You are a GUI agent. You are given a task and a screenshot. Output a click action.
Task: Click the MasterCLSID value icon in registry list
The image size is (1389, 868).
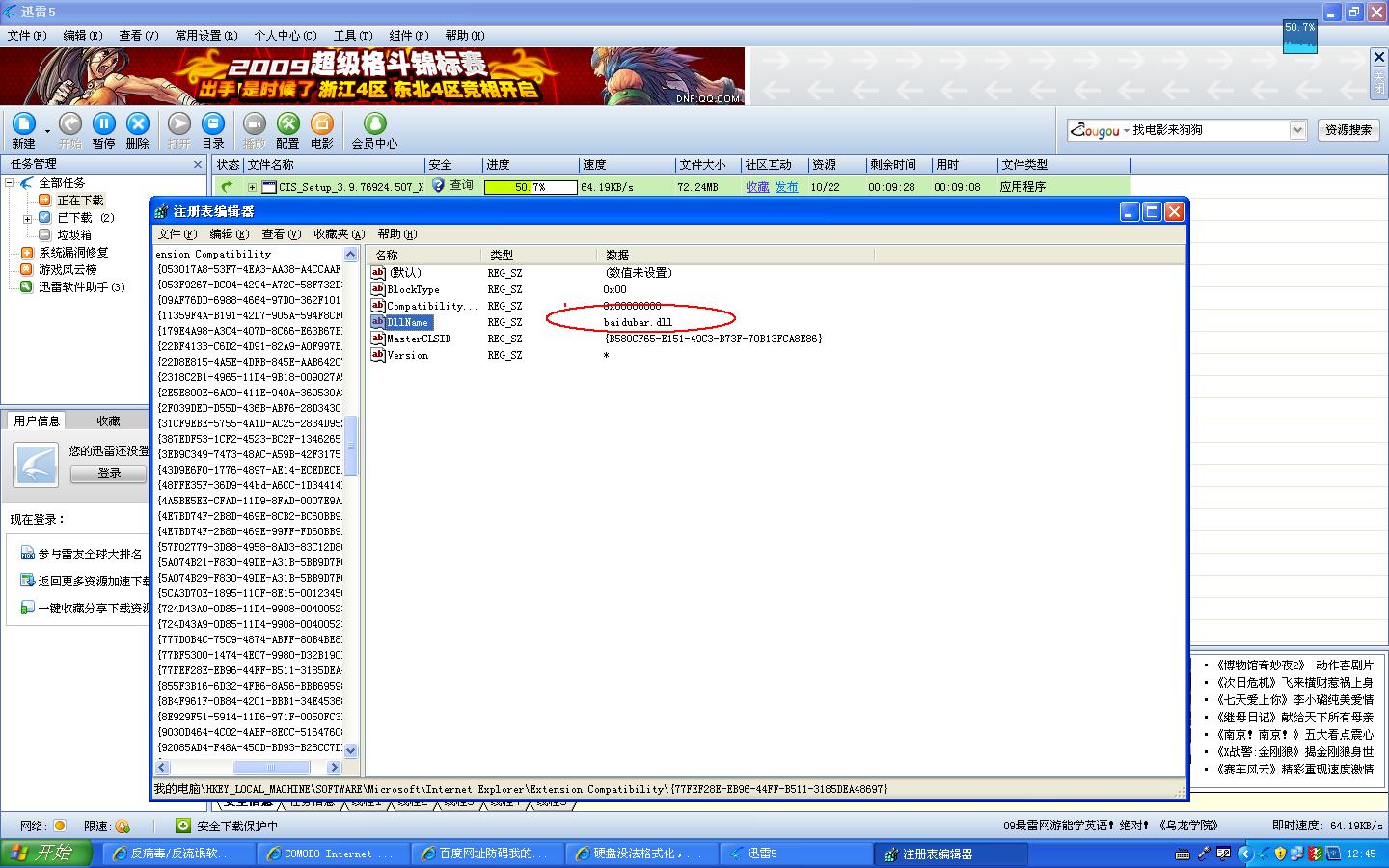(x=378, y=339)
